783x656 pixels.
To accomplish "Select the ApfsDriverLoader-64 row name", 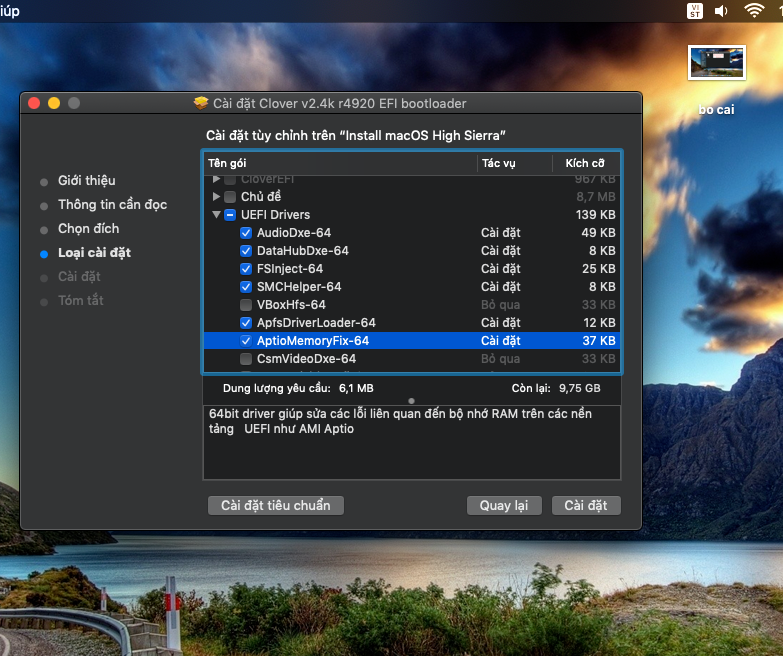I will pyautogui.click(x=316, y=323).
